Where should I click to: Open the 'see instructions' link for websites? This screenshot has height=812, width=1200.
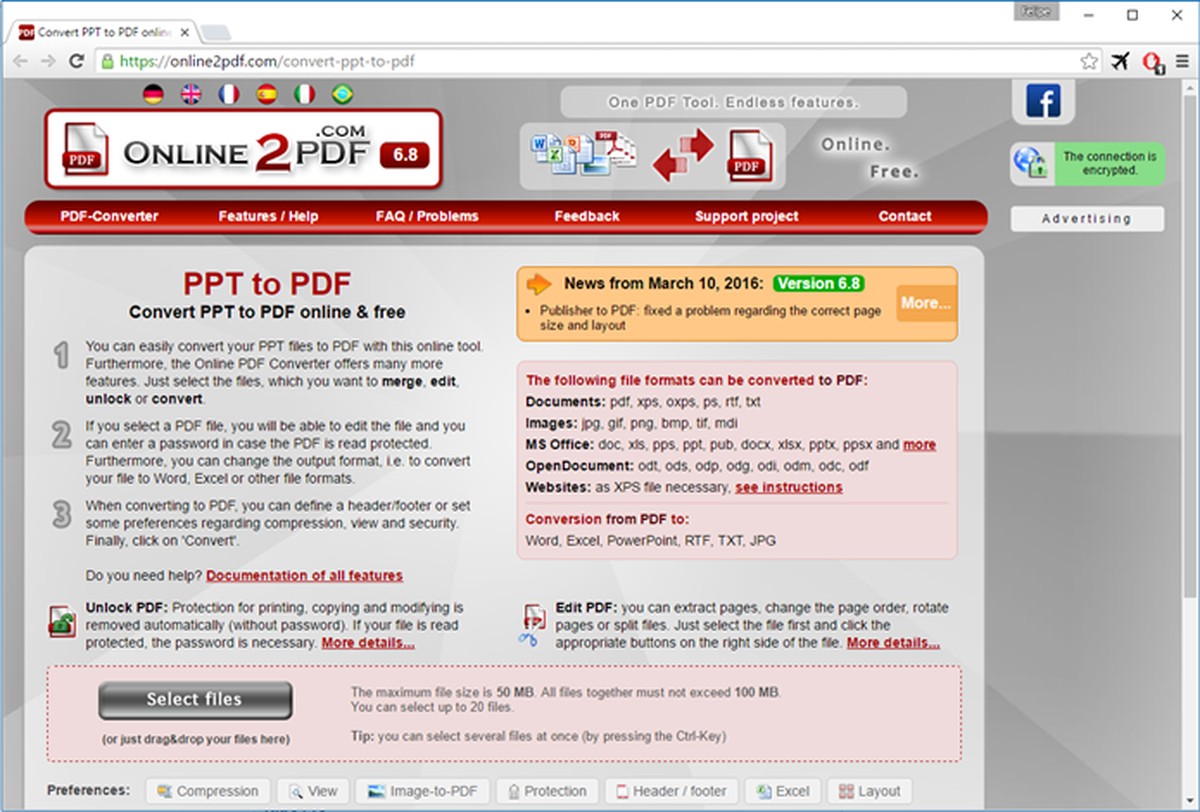[x=789, y=488]
